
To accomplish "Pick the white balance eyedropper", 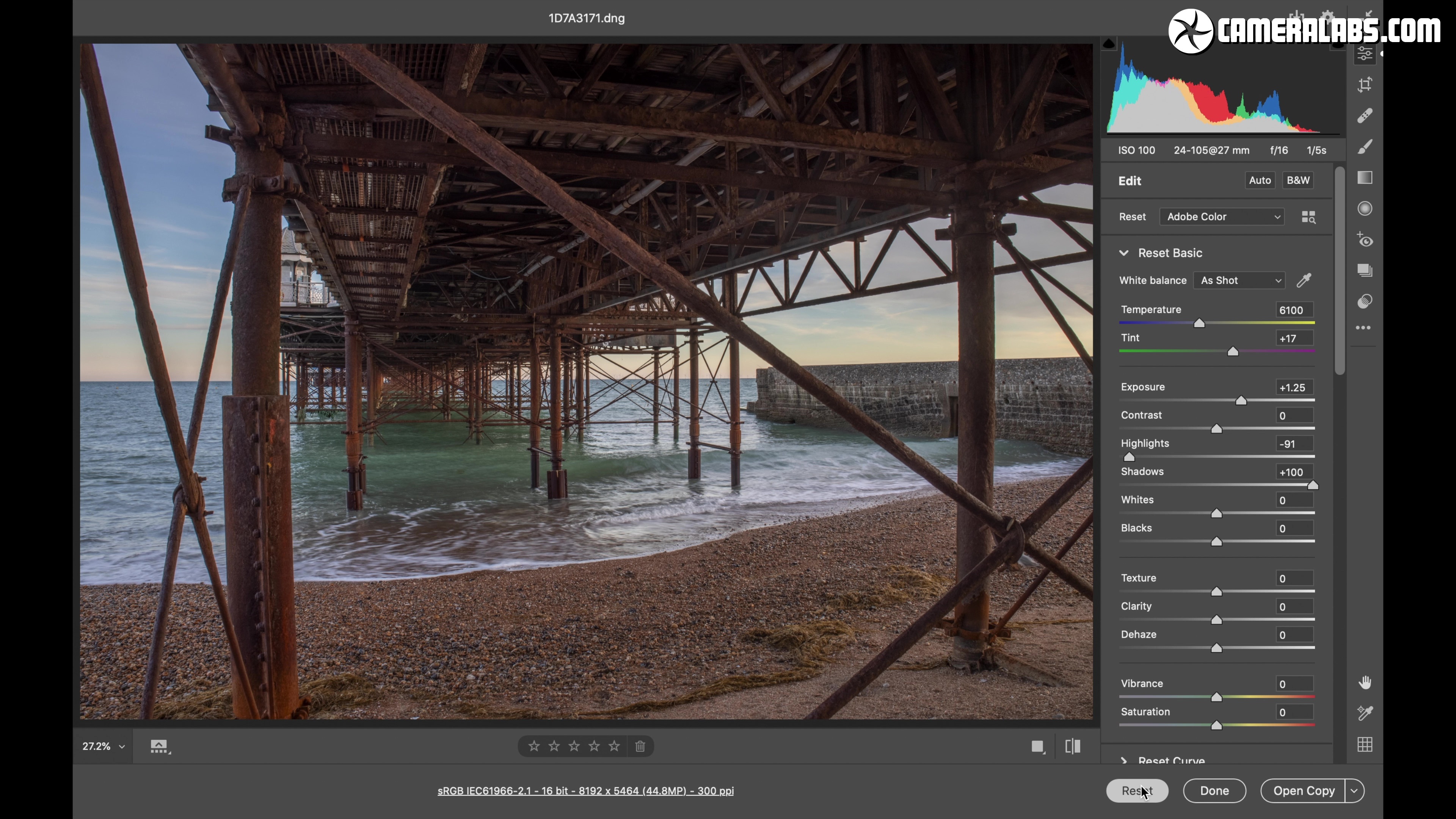I will (1304, 280).
